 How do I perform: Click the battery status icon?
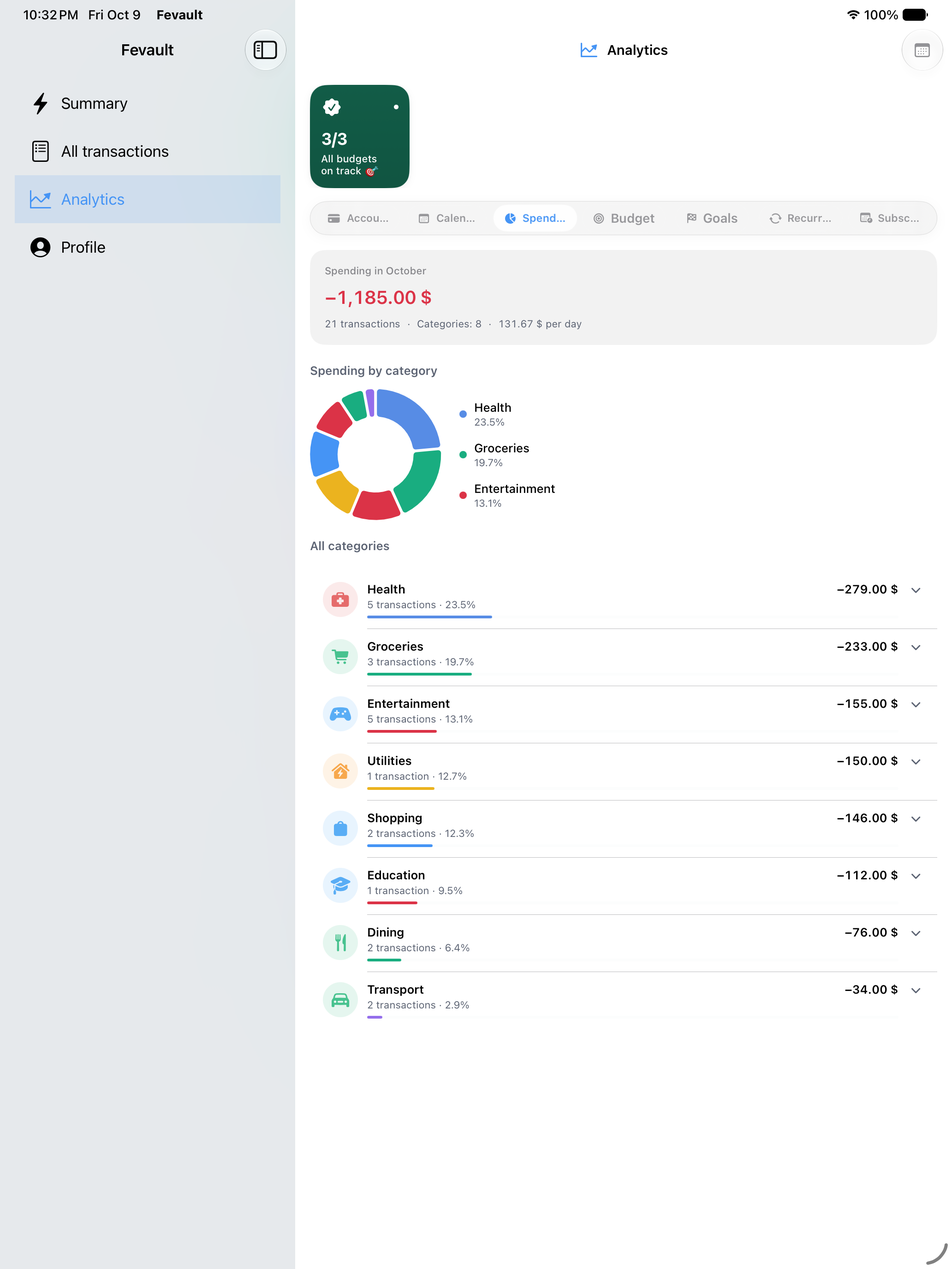[915, 15]
